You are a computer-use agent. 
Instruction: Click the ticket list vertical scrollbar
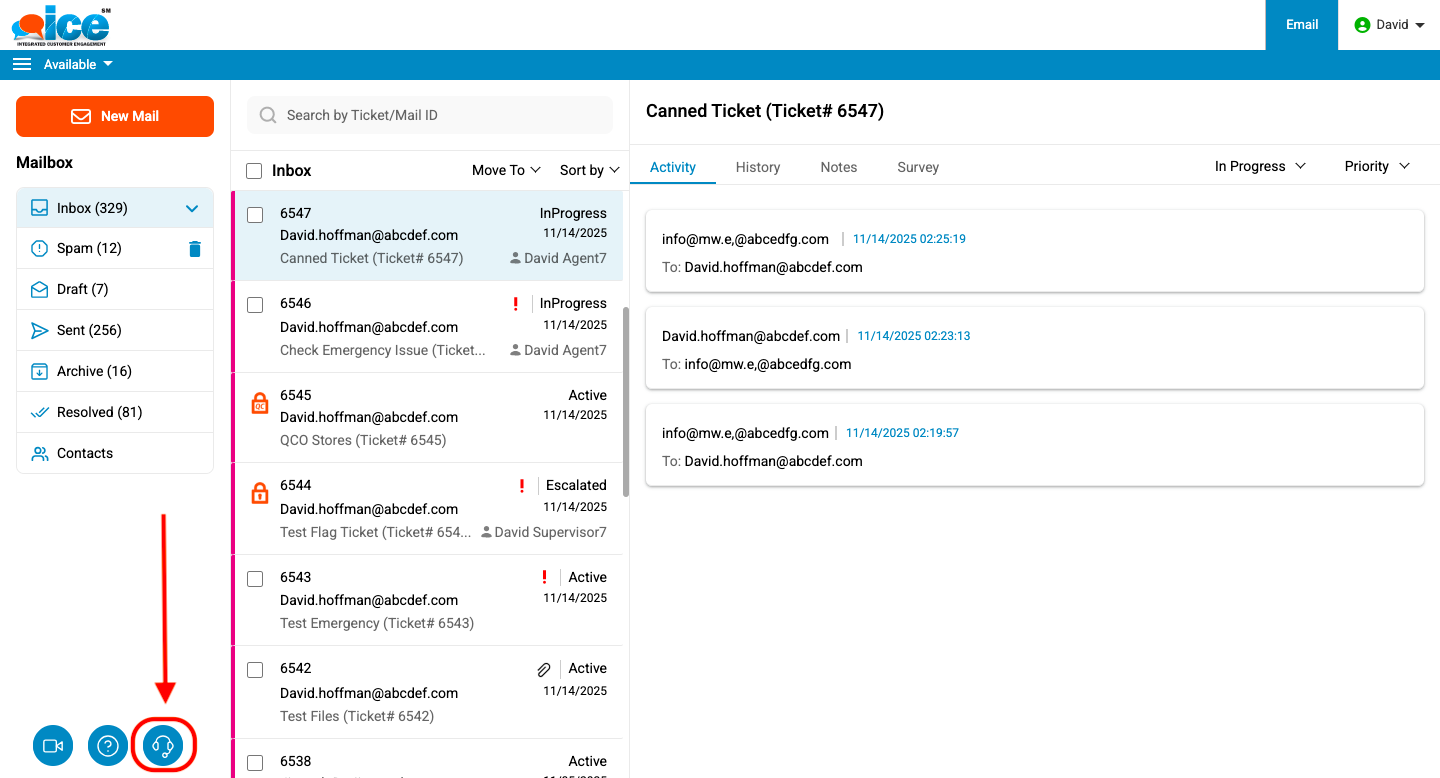[x=626, y=400]
